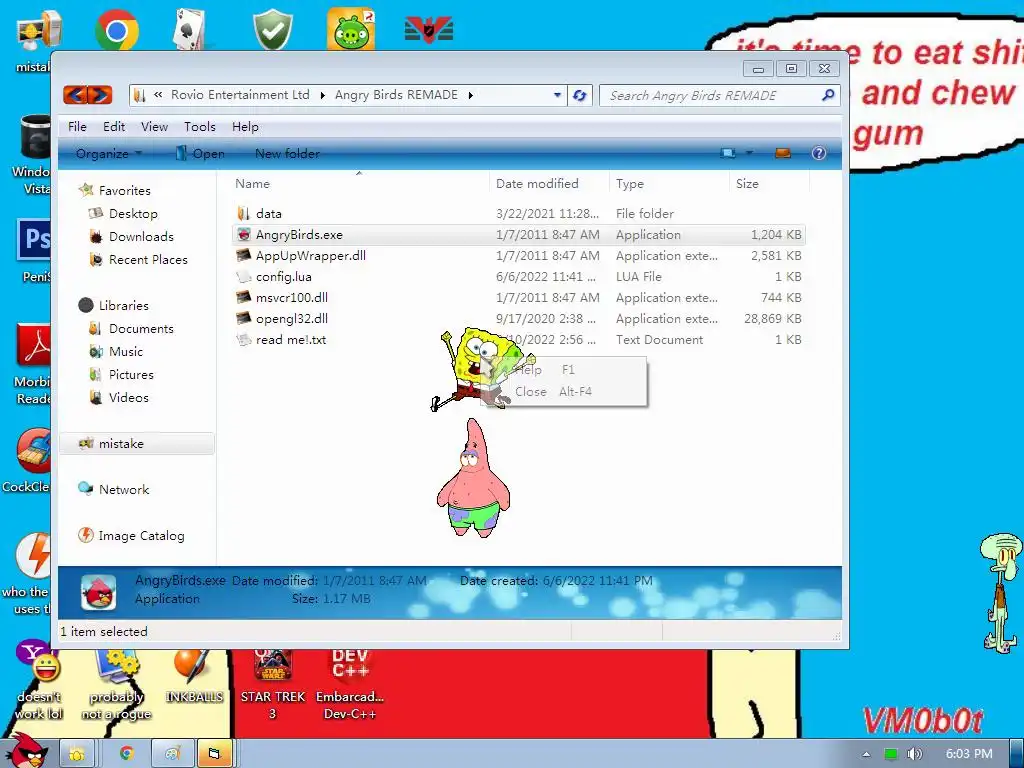Open Chrome from the taskbar
Image resolution: width=1024 pixels, height=768 pixels.
tap(127, 754)
